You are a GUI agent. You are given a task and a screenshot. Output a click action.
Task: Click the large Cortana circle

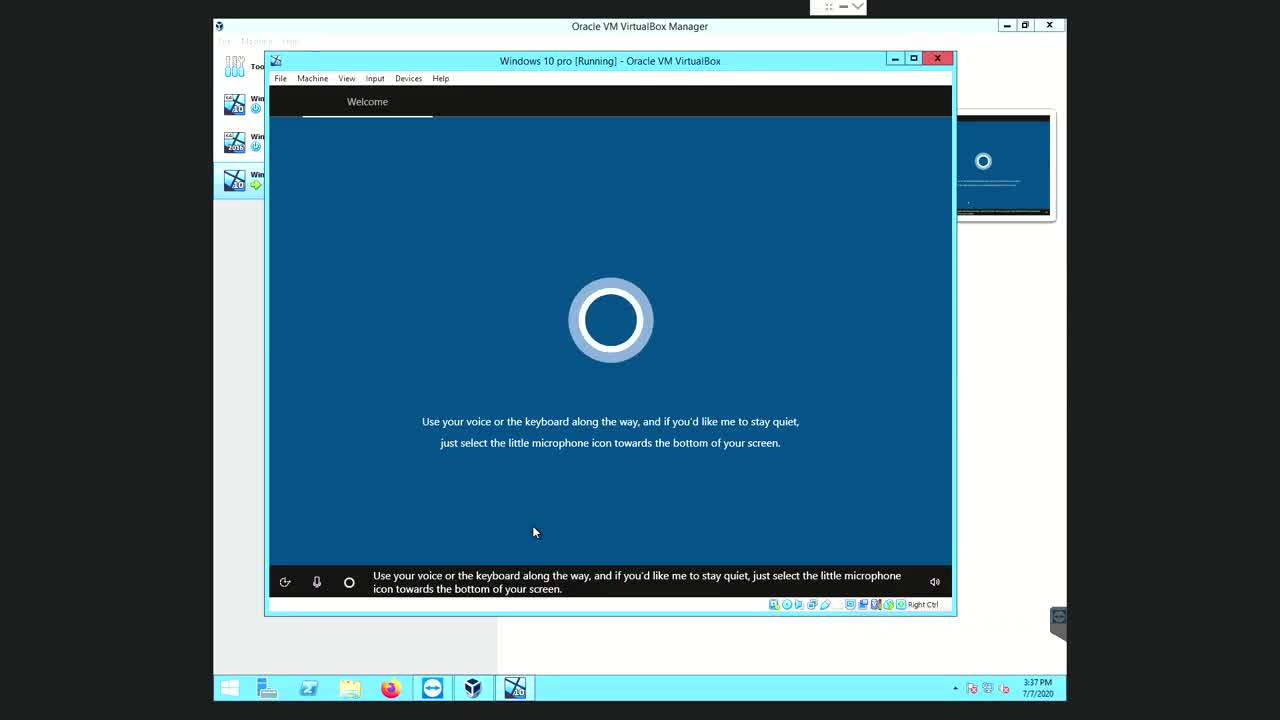(x=611, y=320)
